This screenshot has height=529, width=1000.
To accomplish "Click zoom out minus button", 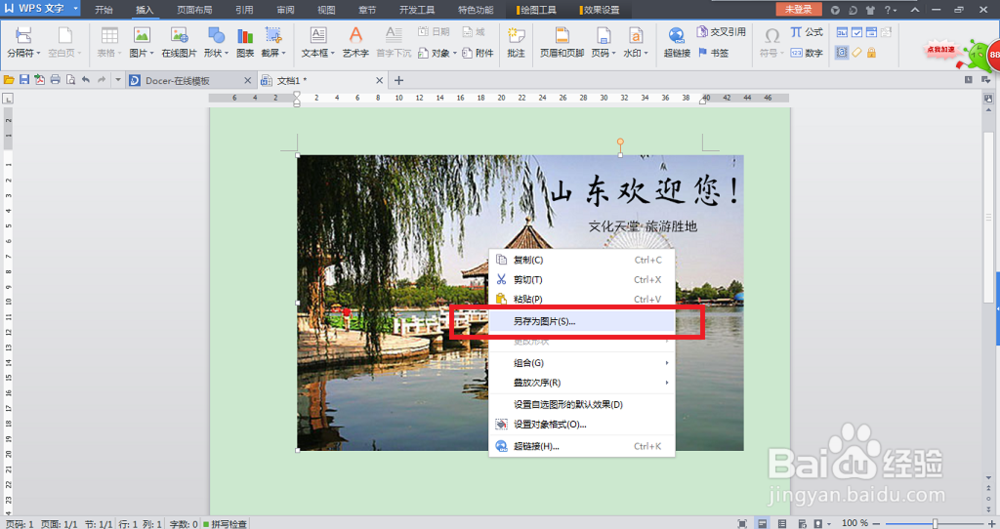I will pyautogui.click(x=876, y=523).
